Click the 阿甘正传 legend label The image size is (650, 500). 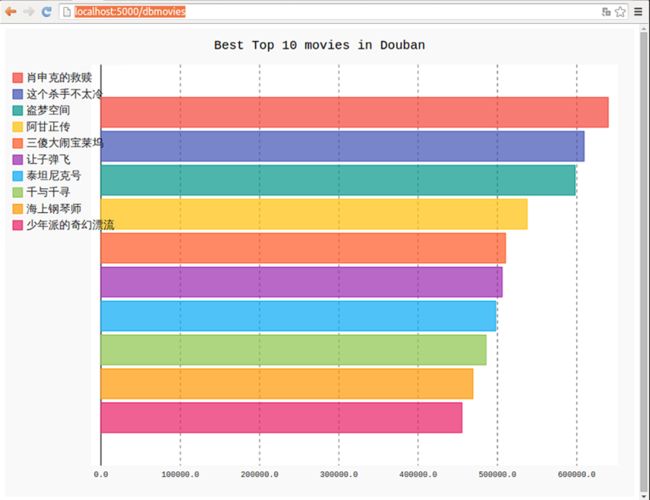tap(48, 127)
